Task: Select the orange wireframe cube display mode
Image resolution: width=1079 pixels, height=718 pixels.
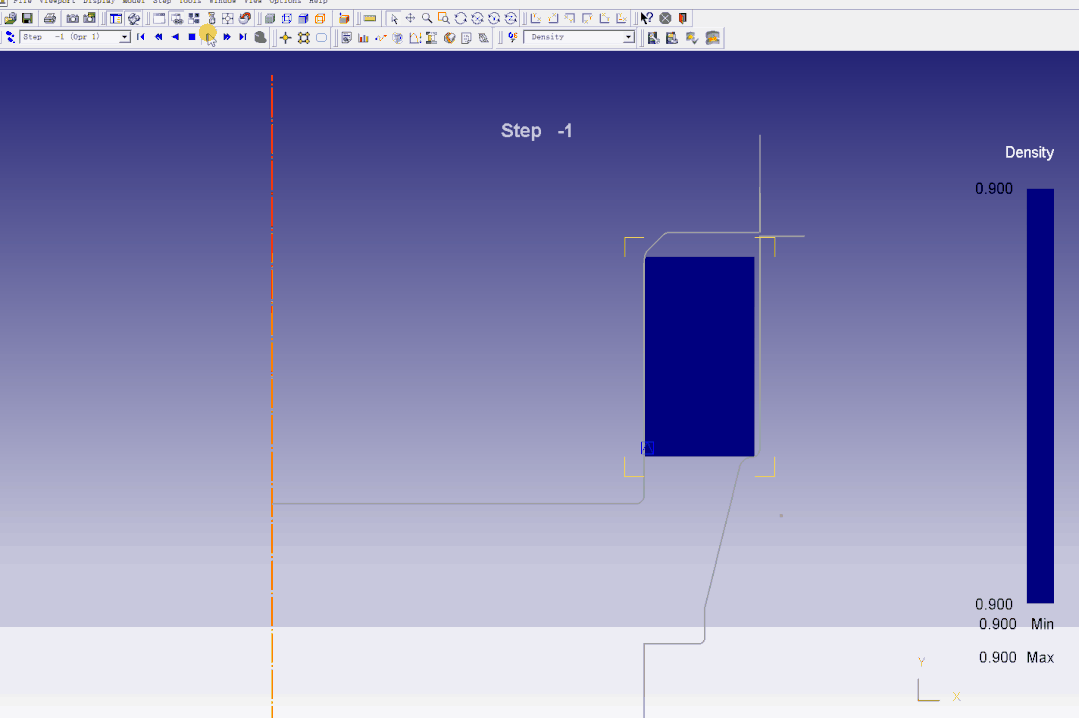Action: (x=320, y=19)
